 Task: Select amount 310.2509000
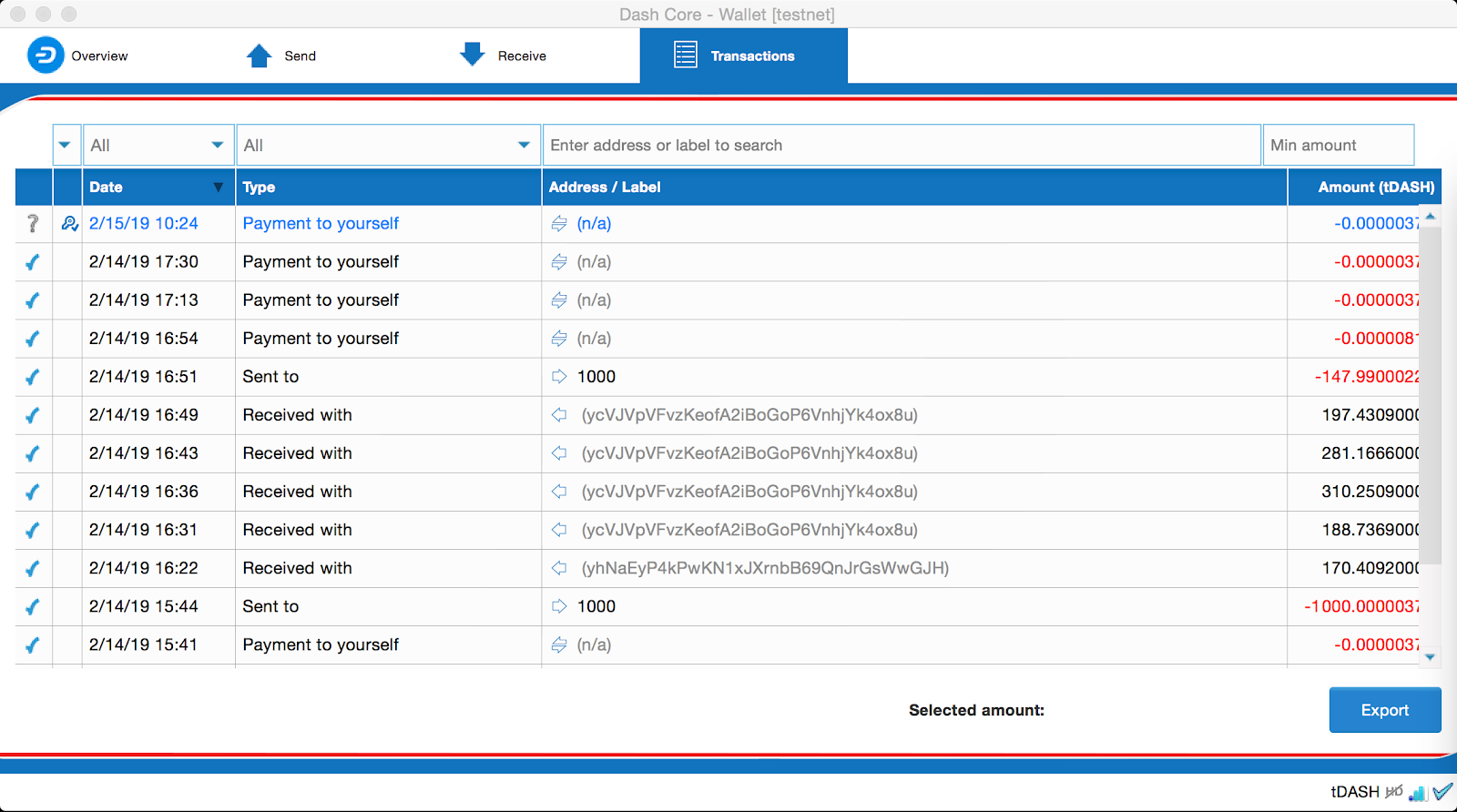(x=1370, y=491)
